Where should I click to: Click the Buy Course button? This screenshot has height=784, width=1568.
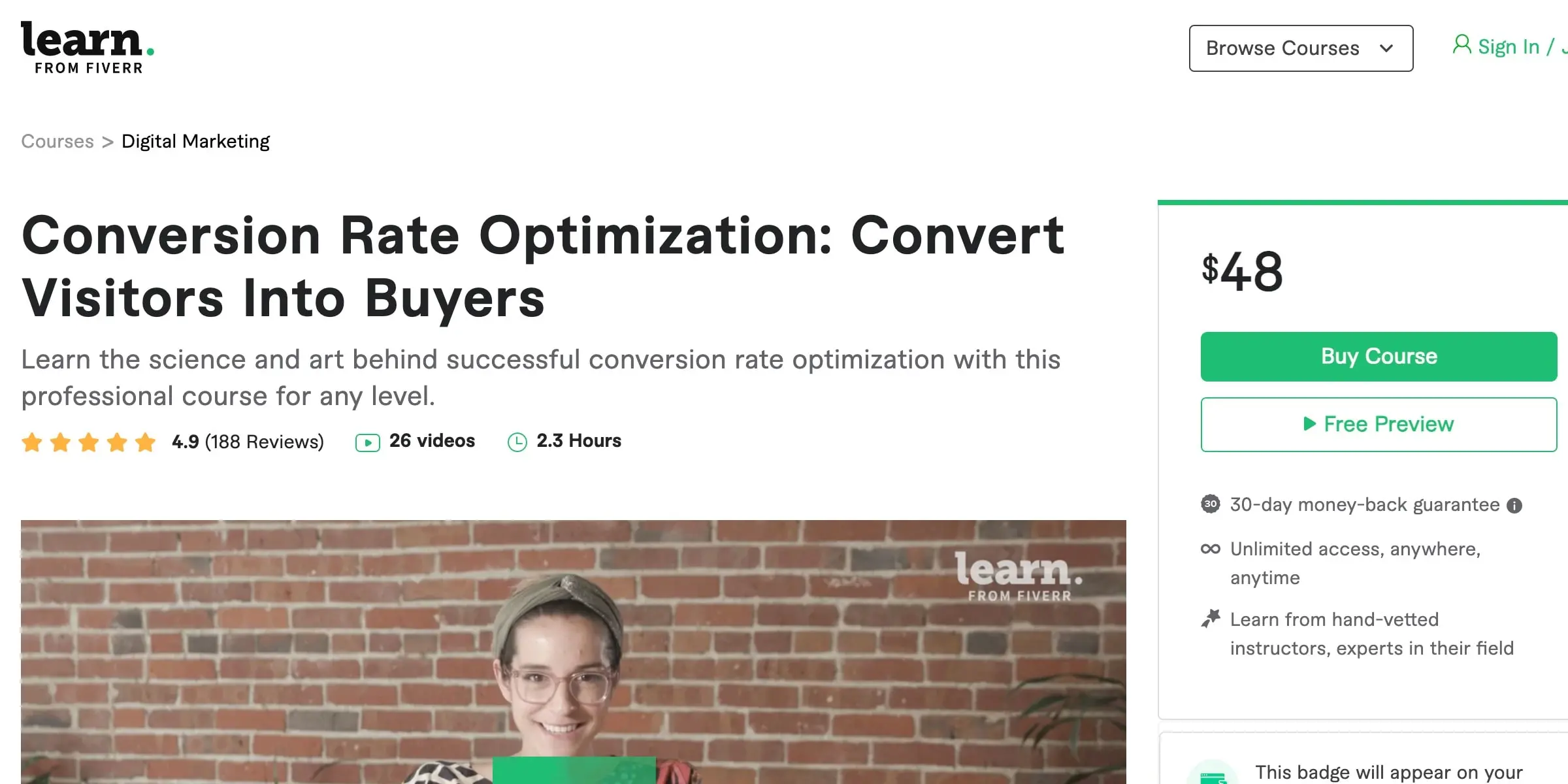1378,356
